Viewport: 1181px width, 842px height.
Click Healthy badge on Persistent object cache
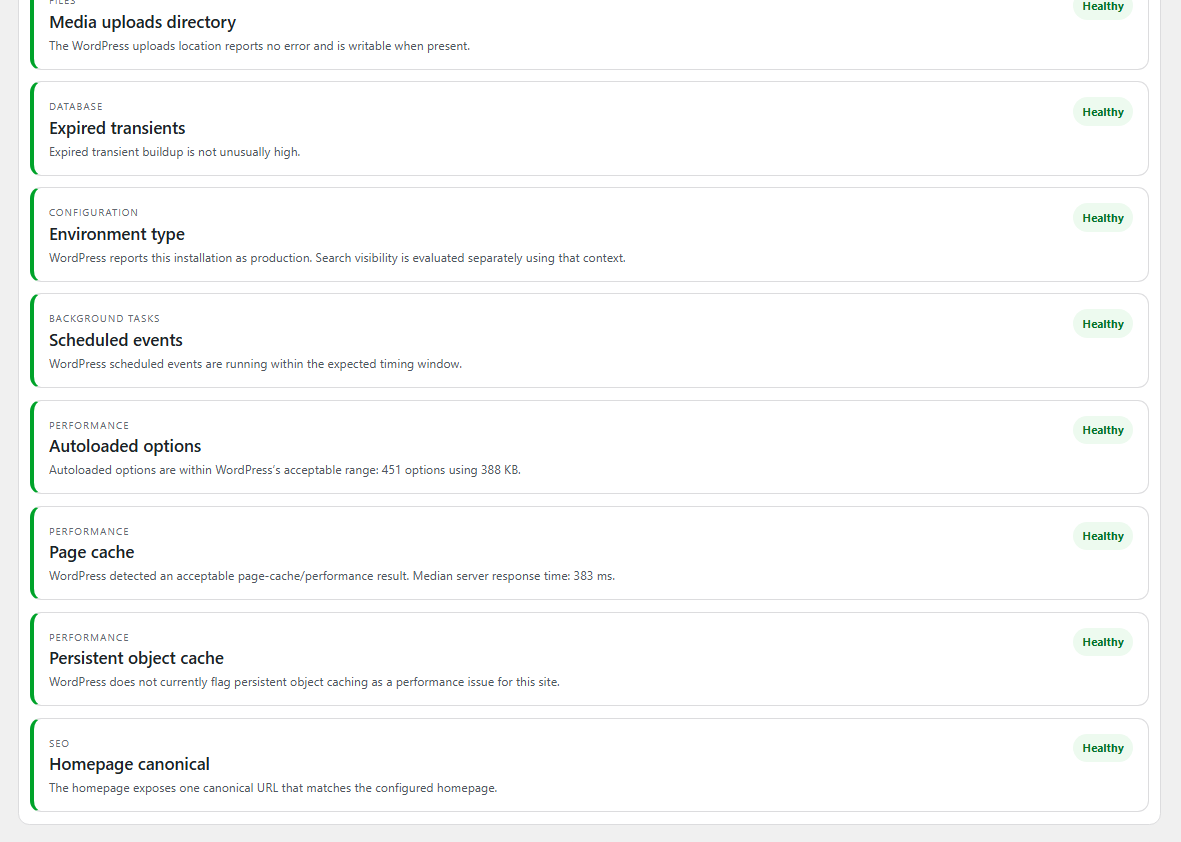click(1103, 642)
